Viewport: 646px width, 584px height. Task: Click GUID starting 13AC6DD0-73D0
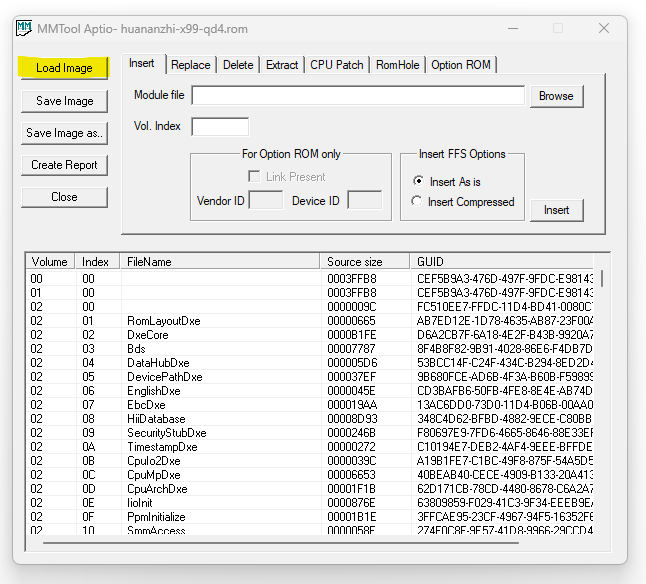505,405
